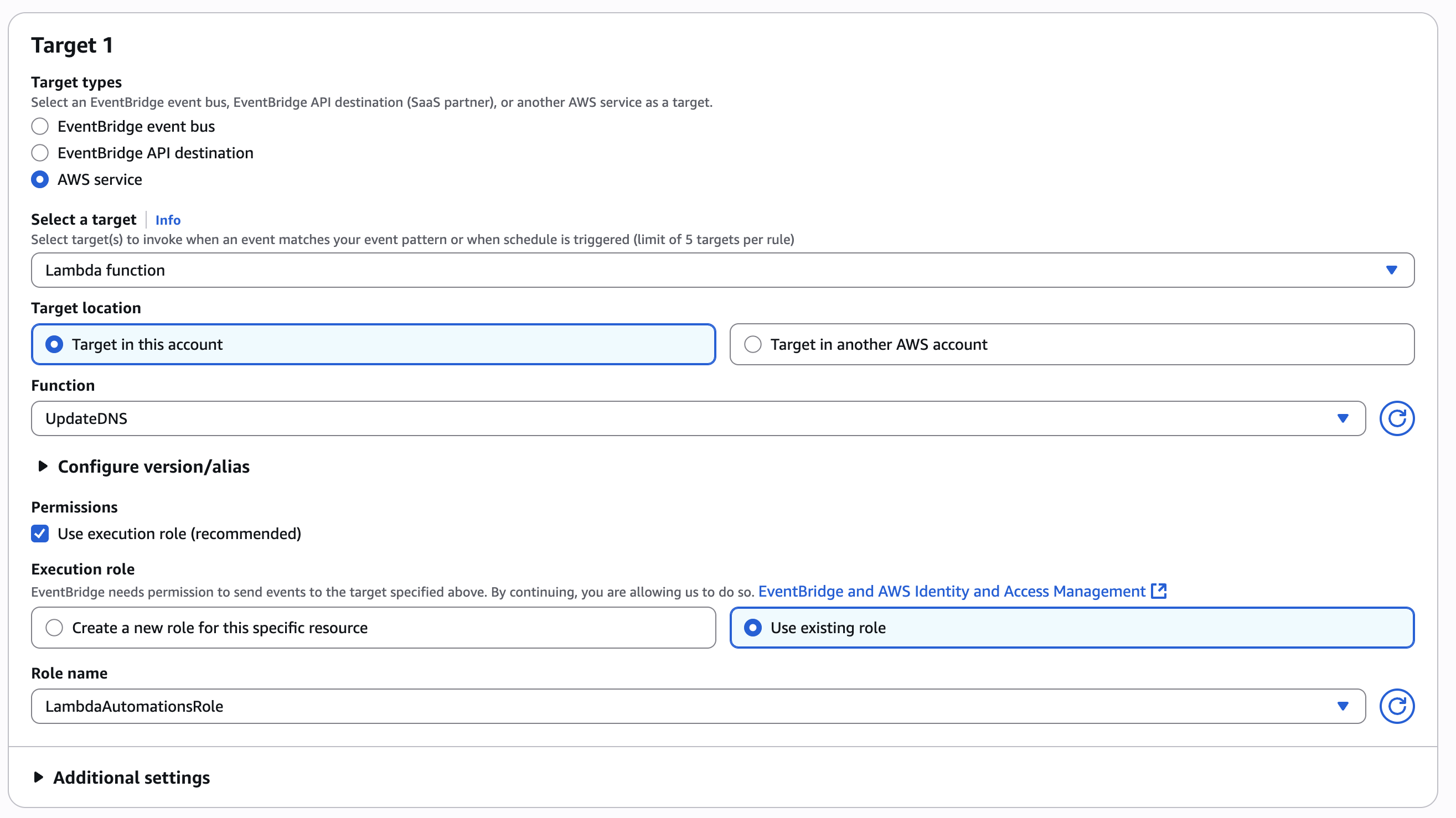Viewport: 1456px width, 818px height.
Task: Click the UpdateDNS dropdown arrow
Action: click(1343, 418)
